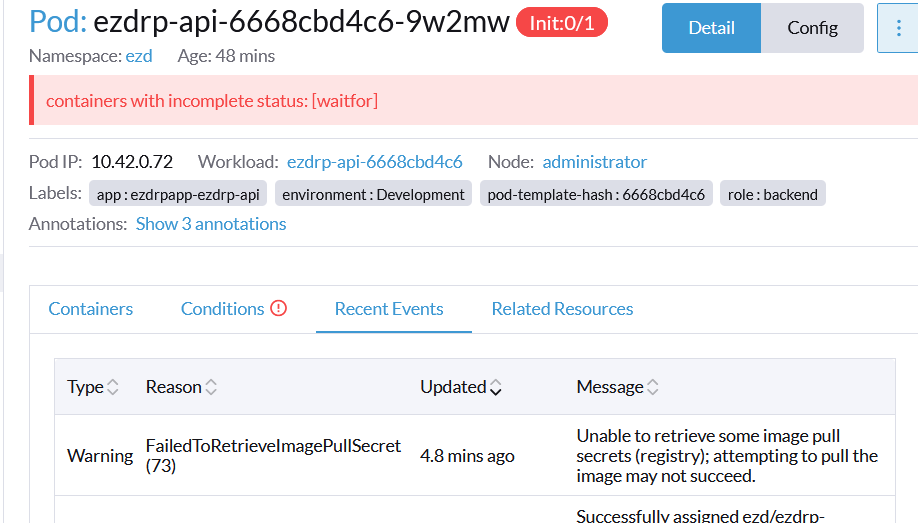This screenshot has width=918, height=523.
Task: Sort events by Reason column arrows
Action: [x=211, y=387]
